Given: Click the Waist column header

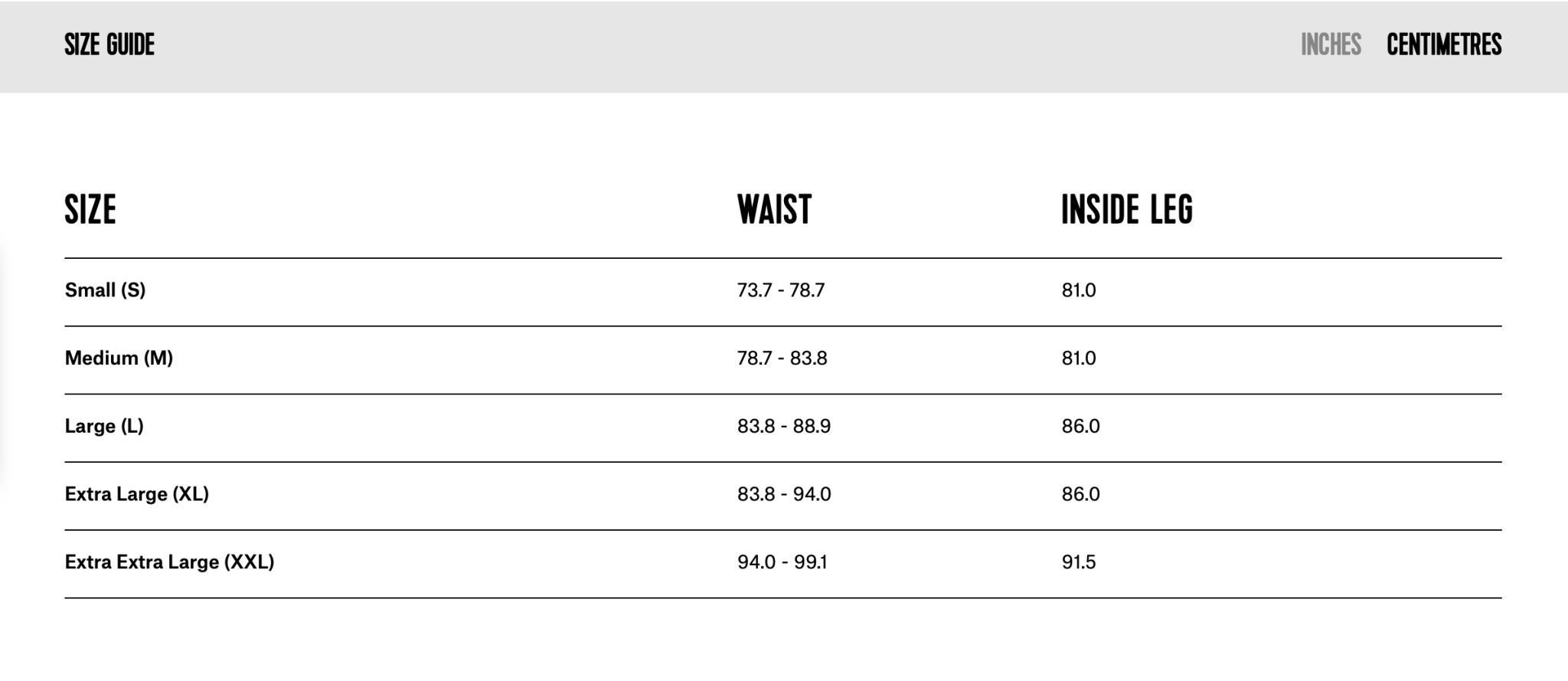Looking at the screenshot, I should tap(774, 210).
